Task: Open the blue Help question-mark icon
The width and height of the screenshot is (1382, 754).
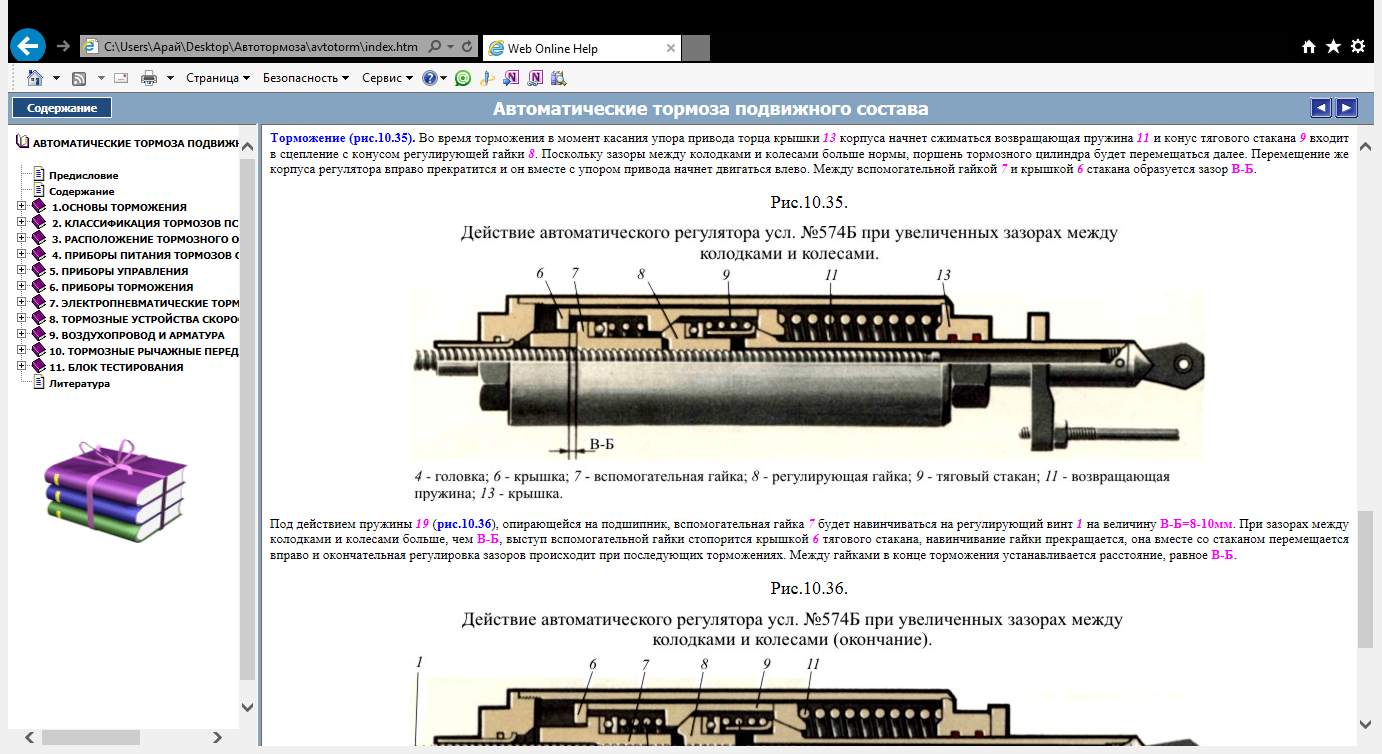Action: pos(429,78)
